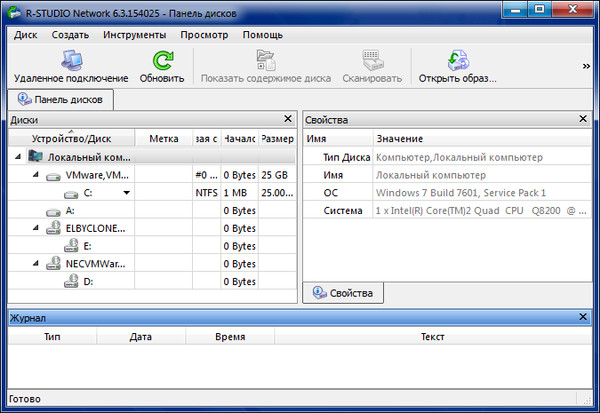Select the ELBYCLONE optical drive icon
This screenshot has height=413, width=600.
click(53, 228)
